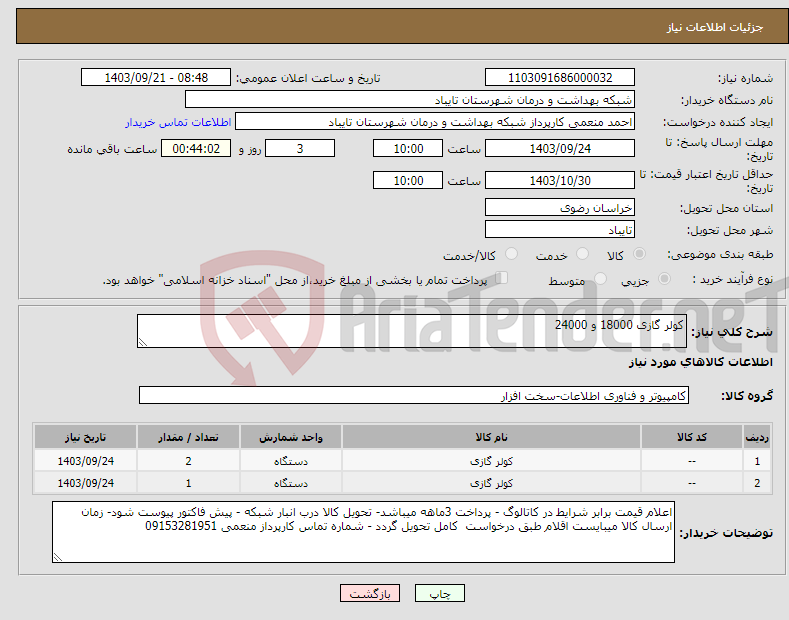
Task: Click the بازگشت back button
Action: [370, 593]
